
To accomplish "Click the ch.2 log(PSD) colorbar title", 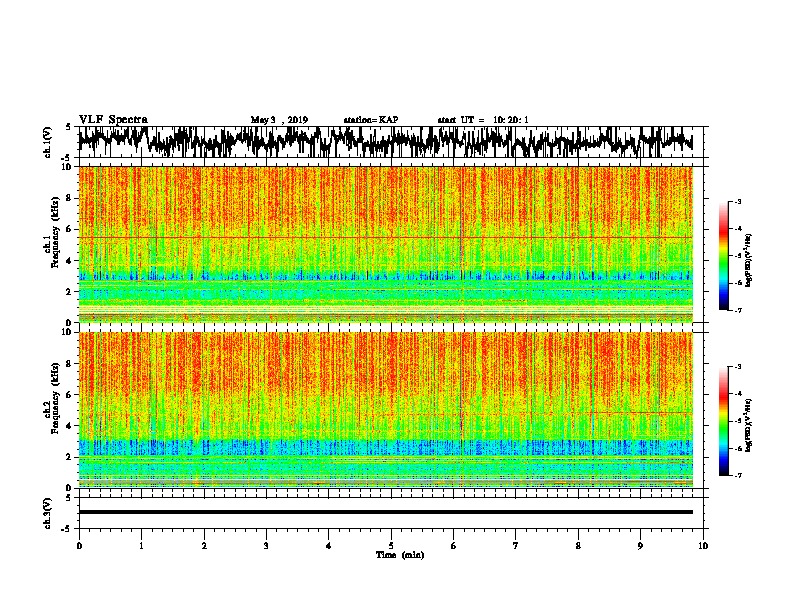I will point(749,426).
